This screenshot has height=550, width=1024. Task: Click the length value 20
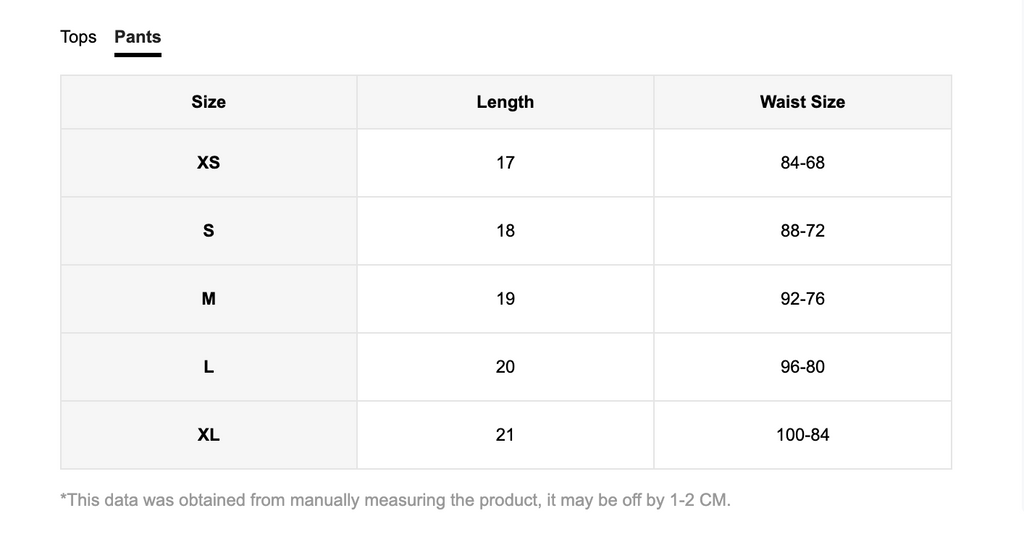(505, 366)
